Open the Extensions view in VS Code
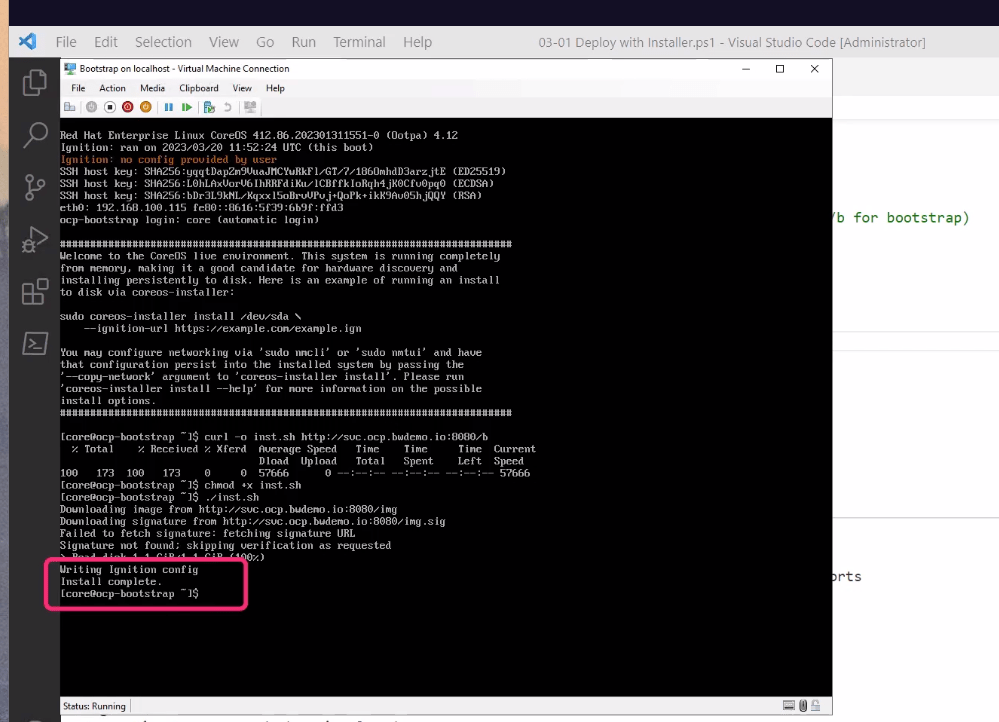 35,291
